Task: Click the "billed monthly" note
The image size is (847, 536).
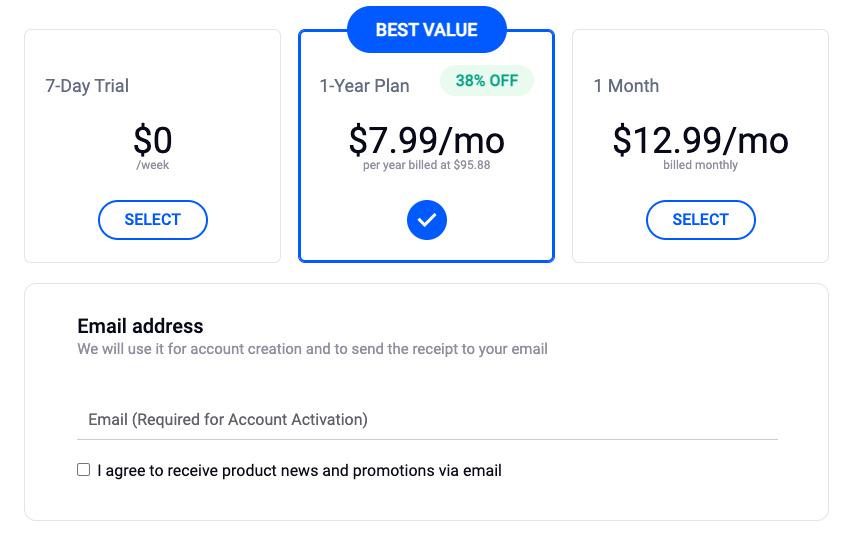Action: [x=700, y=165]
